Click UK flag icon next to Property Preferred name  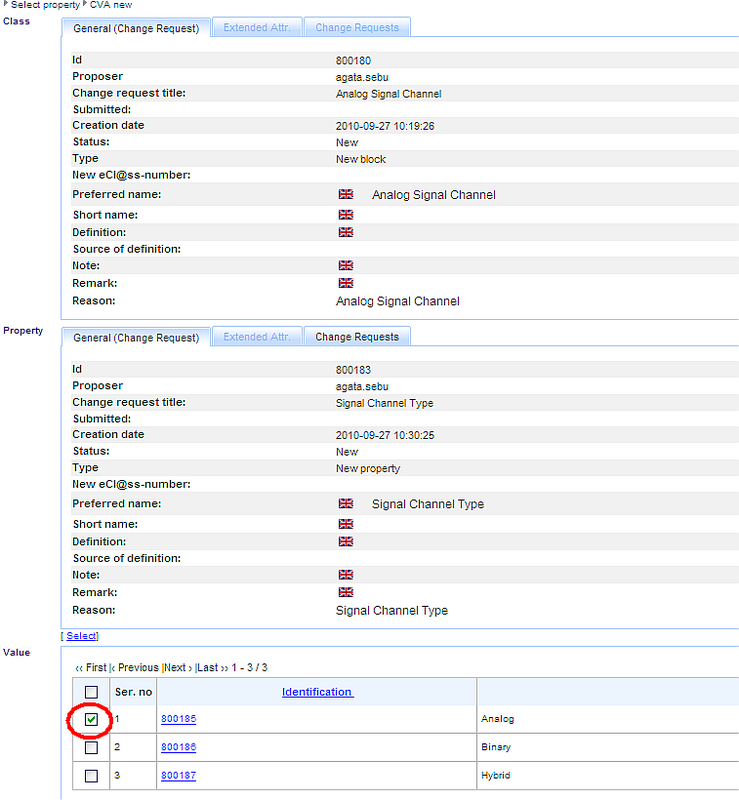346,503
